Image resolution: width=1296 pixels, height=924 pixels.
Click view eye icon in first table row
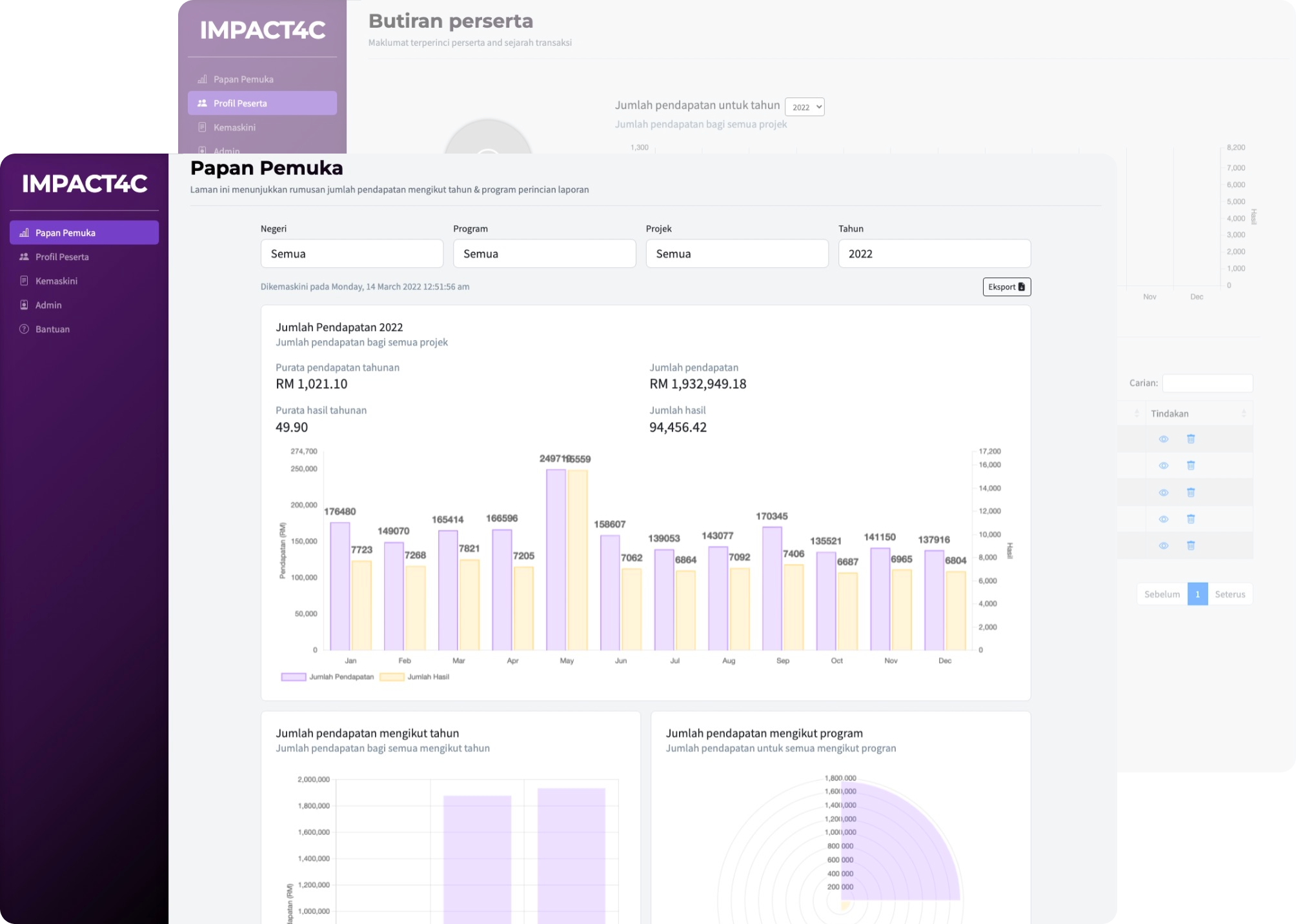[1164, 439]
